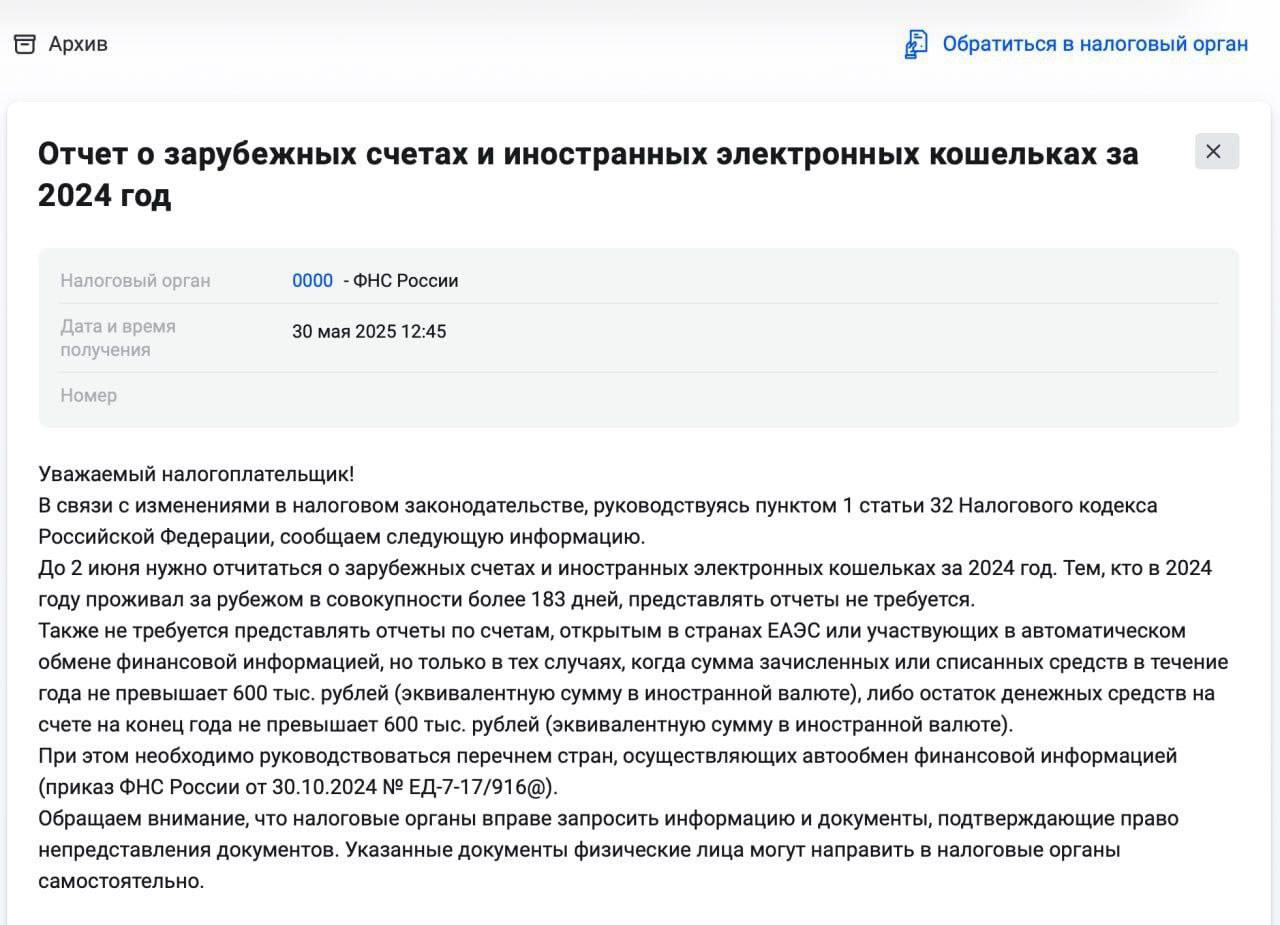Open Обратиться в налоговый орган link
This screenshot has height=925, width=1280.
click(1095, 44)
